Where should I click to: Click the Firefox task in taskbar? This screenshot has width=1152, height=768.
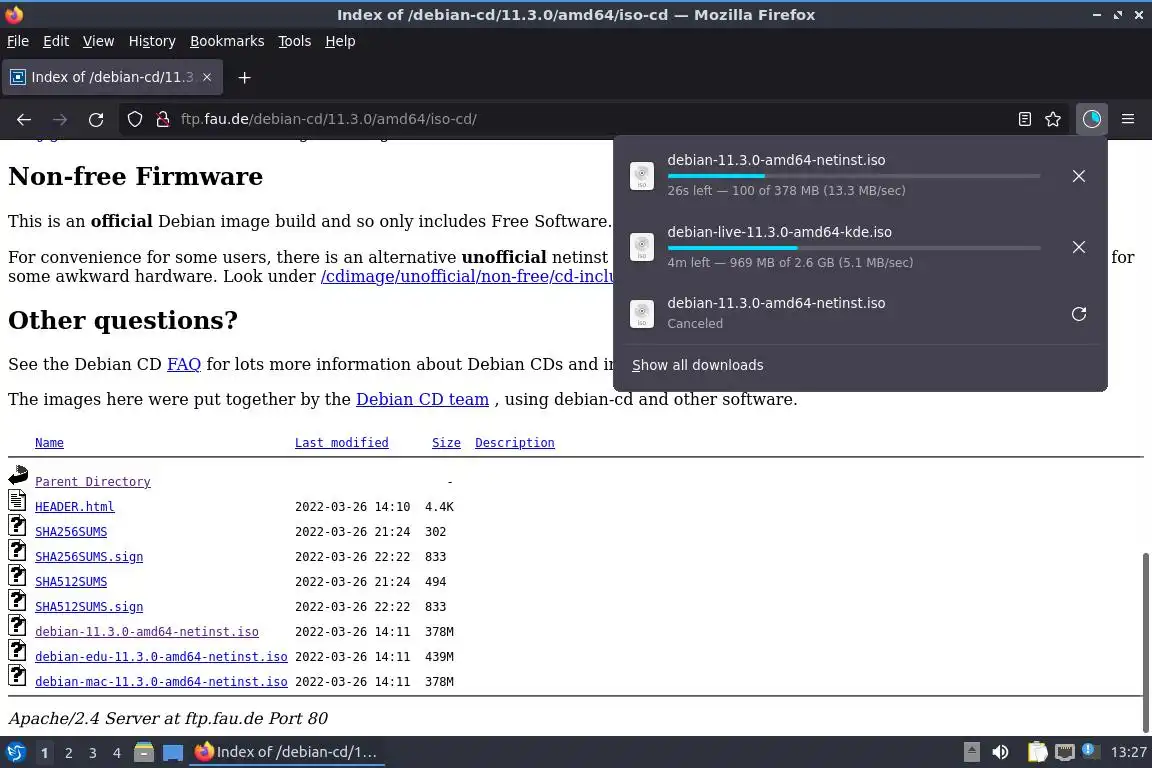click(x=287, y=752)
